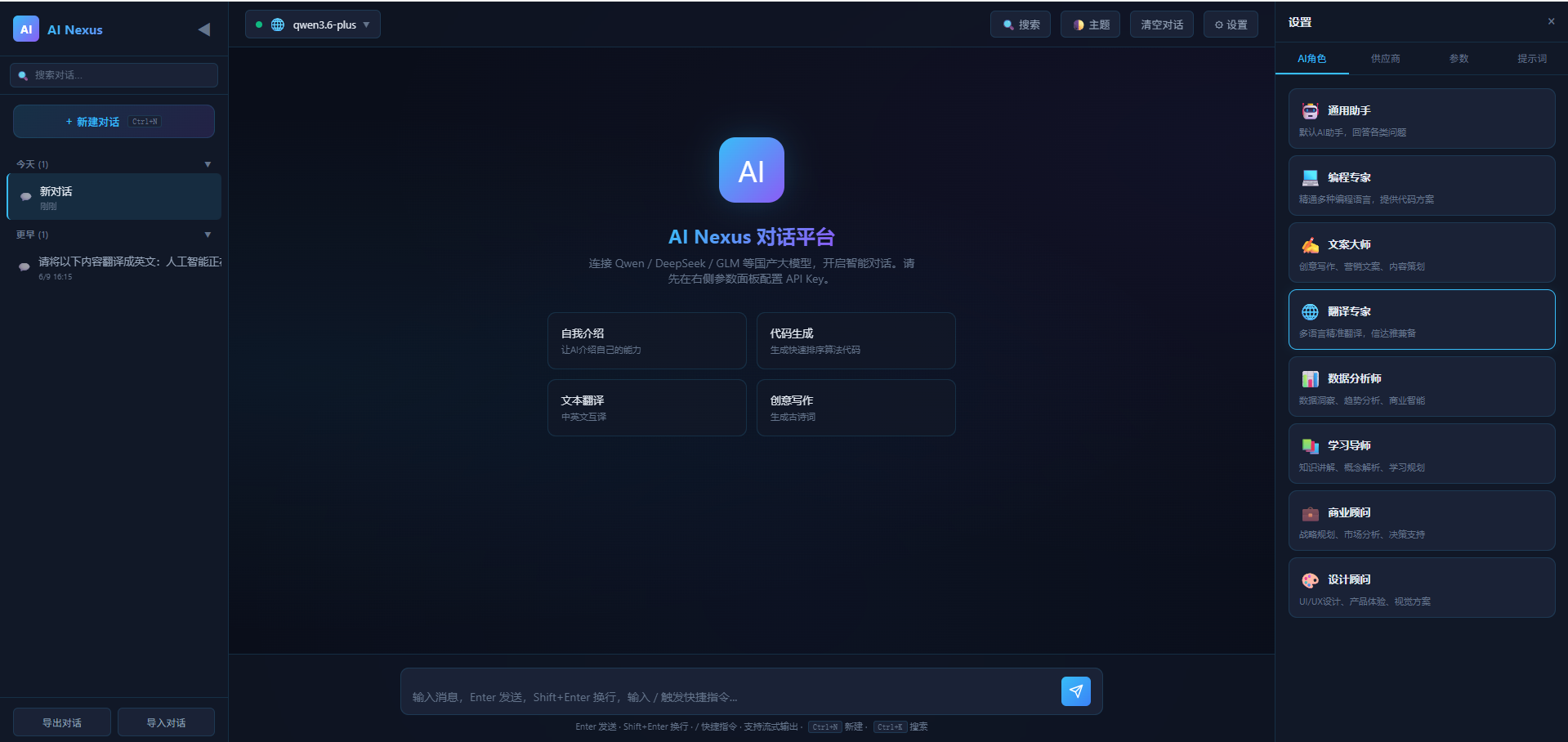Click the globe icon of 翻译专家
This screenshot has width=1568, height=742.
[x=1310, y=312]
